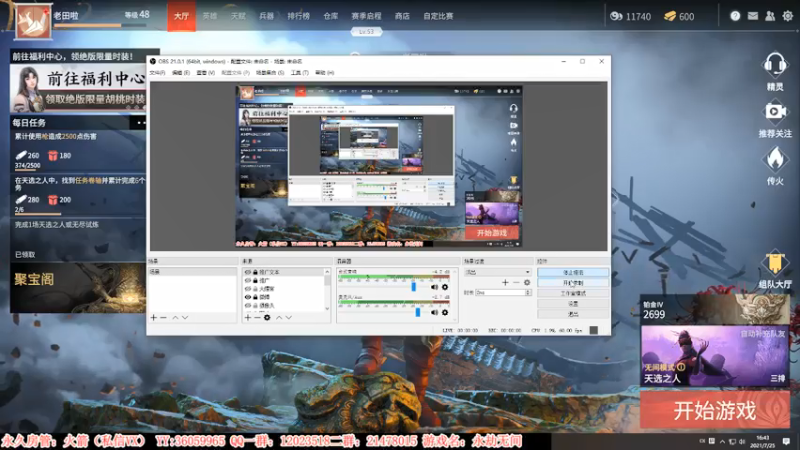Click OBS 退出 button
This screenshot has width=800, height=450.
[573, 314]
